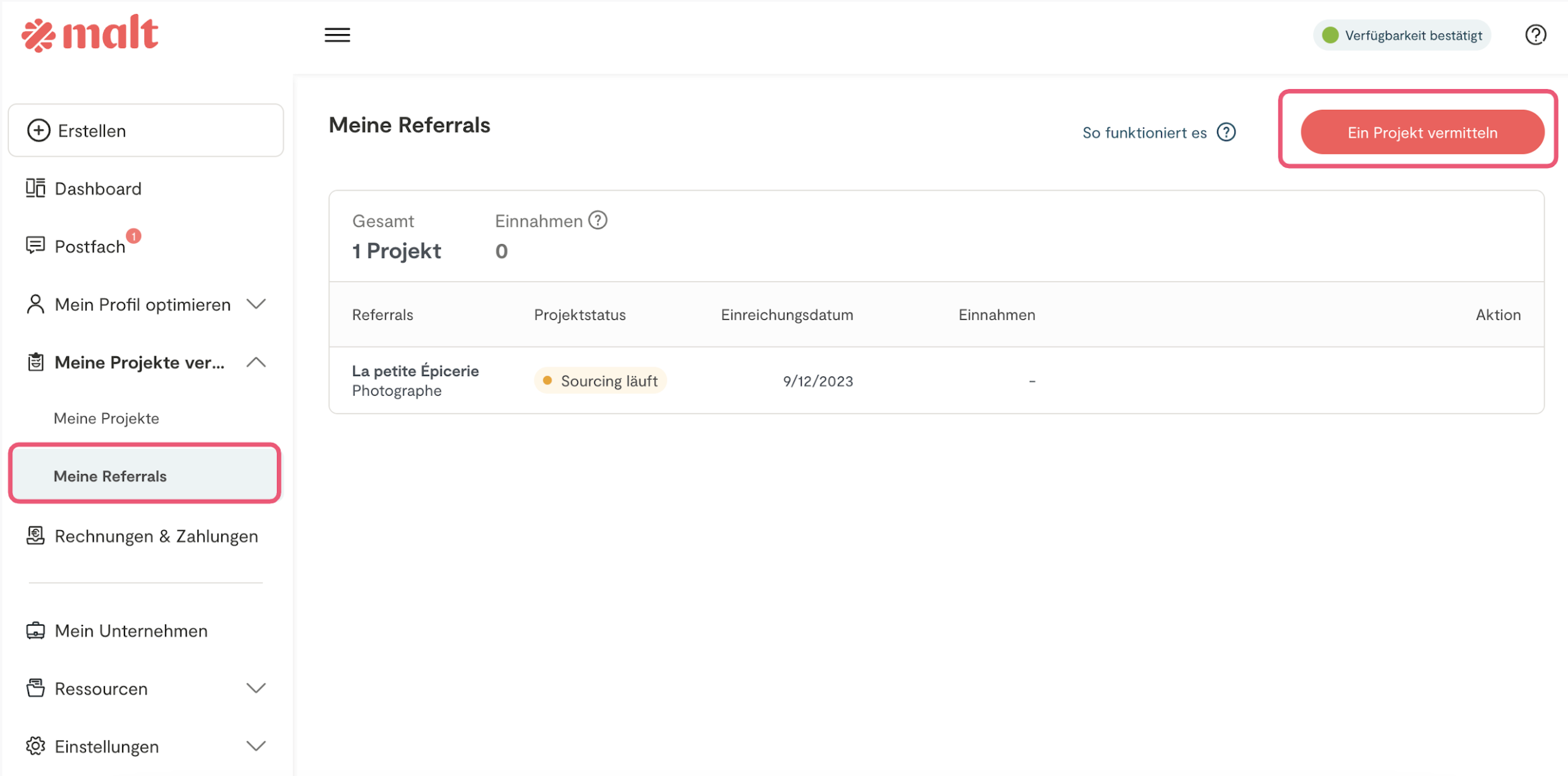Click the plus icon in Erstellen
This screenshot has height=776, width=1568.
pos(39,130)
